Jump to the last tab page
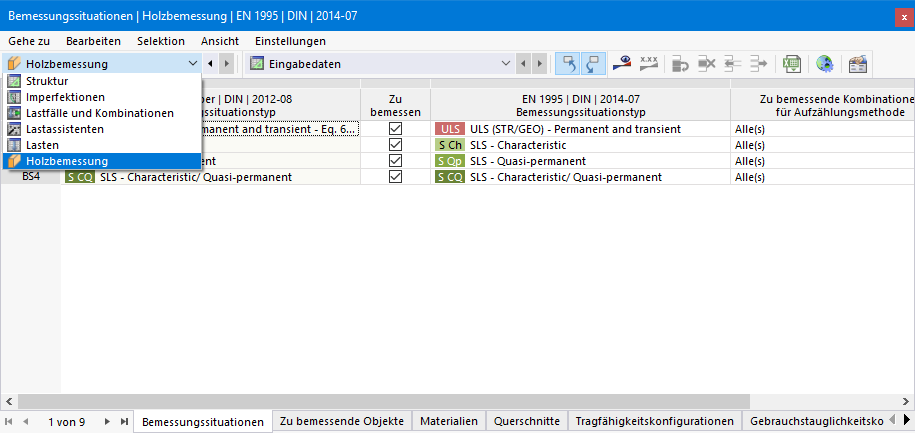 [x=124, y=421]
